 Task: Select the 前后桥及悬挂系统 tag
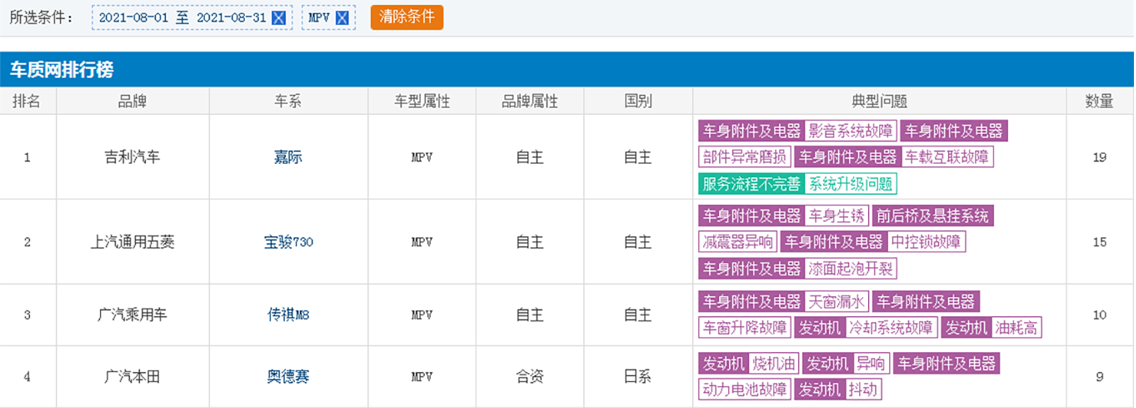(932, 215)
